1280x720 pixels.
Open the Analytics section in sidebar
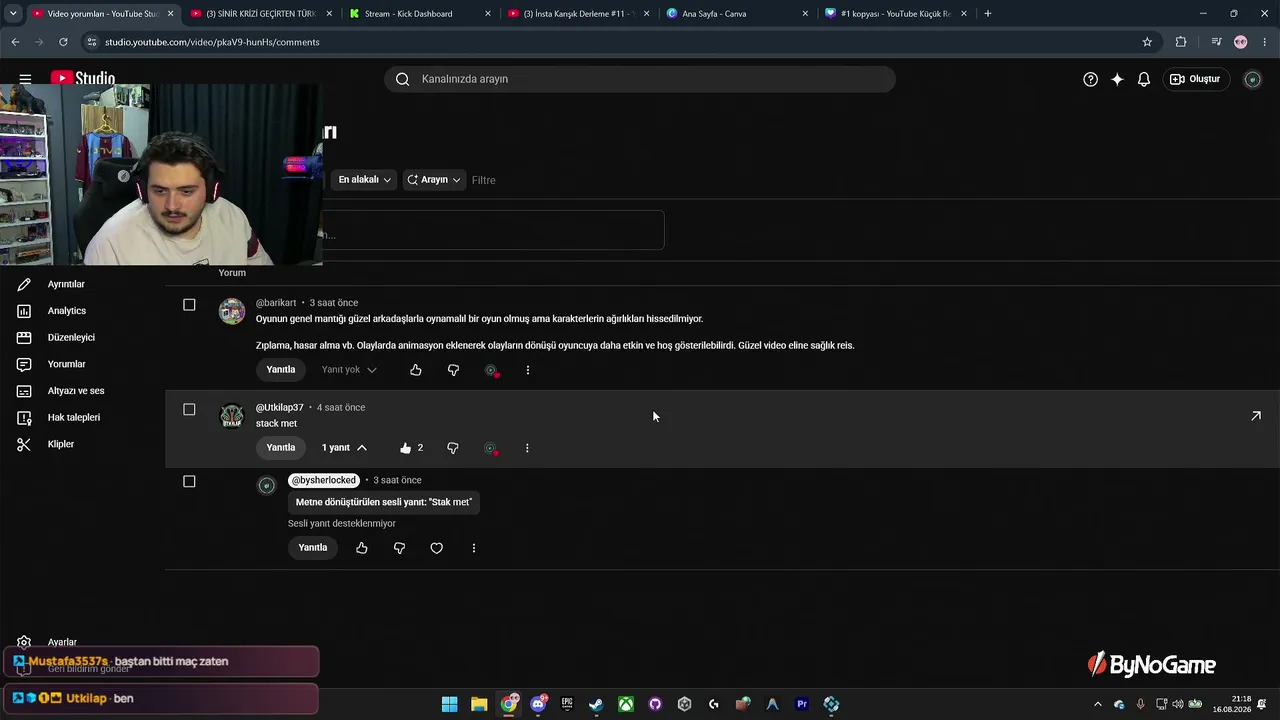pos(67,311)
